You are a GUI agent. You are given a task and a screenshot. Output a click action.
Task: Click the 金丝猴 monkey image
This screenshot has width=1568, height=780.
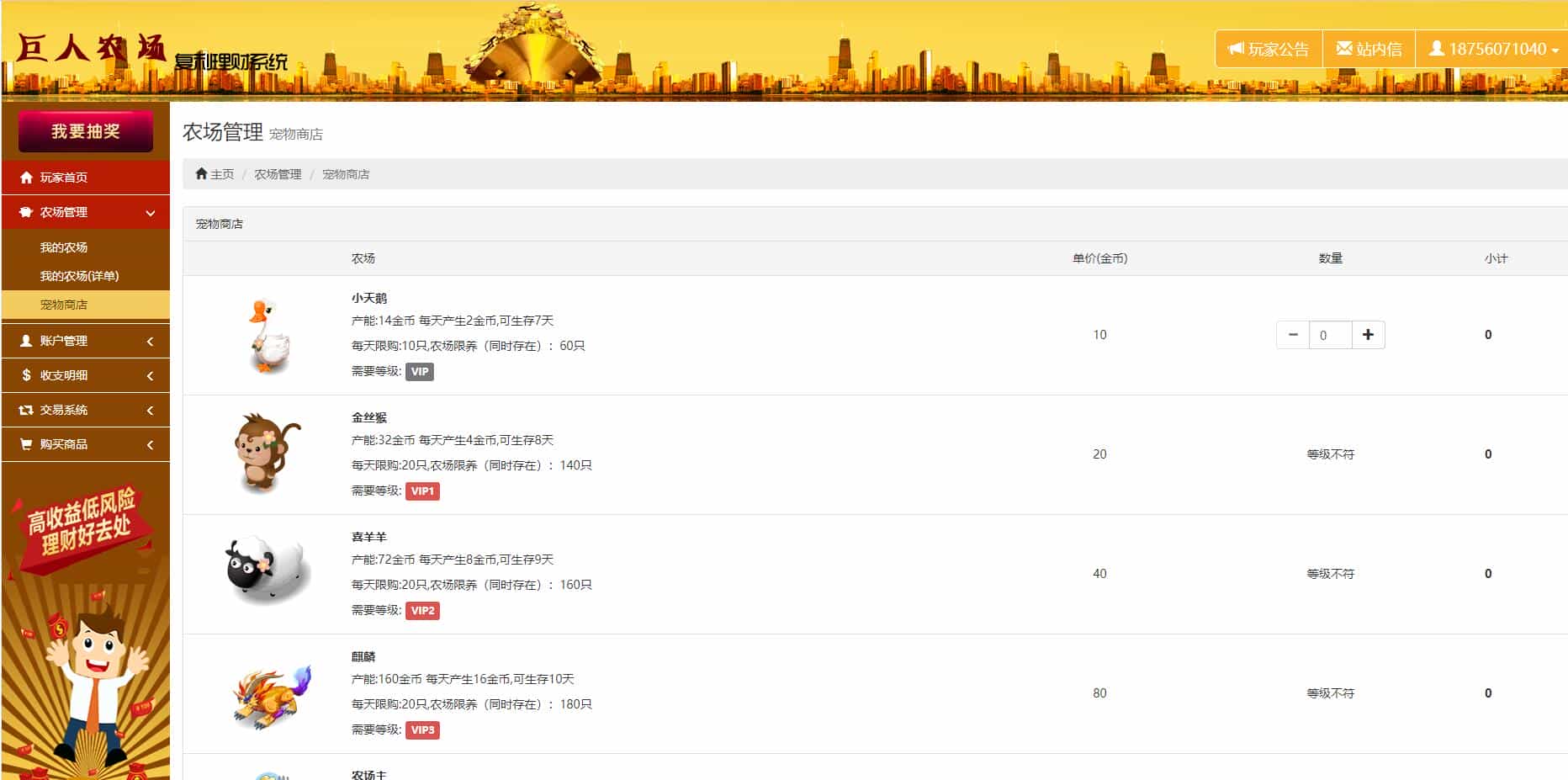[266, 453]
